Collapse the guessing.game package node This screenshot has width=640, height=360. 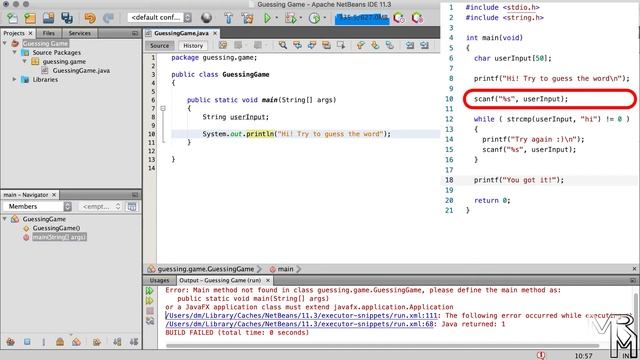click(x=24, y=61)
